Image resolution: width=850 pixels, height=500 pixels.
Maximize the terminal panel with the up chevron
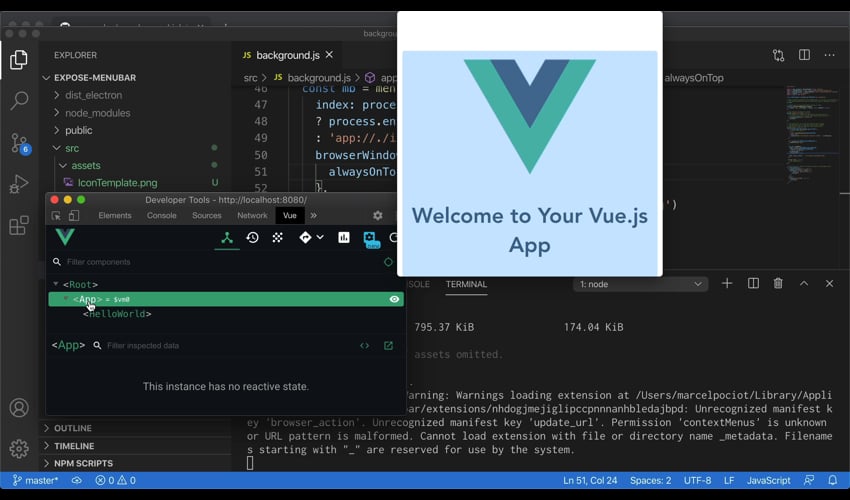pos(804,284)
